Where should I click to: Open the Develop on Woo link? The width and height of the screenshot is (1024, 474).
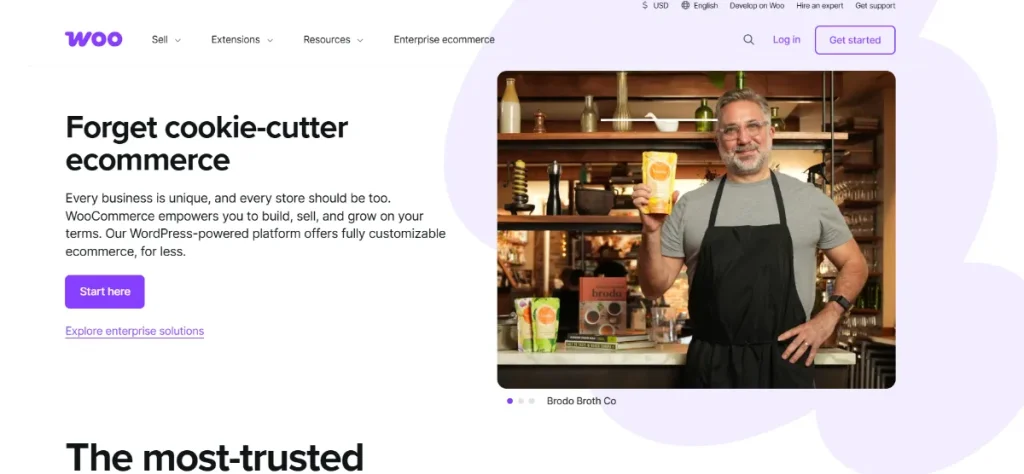(757, 5)
